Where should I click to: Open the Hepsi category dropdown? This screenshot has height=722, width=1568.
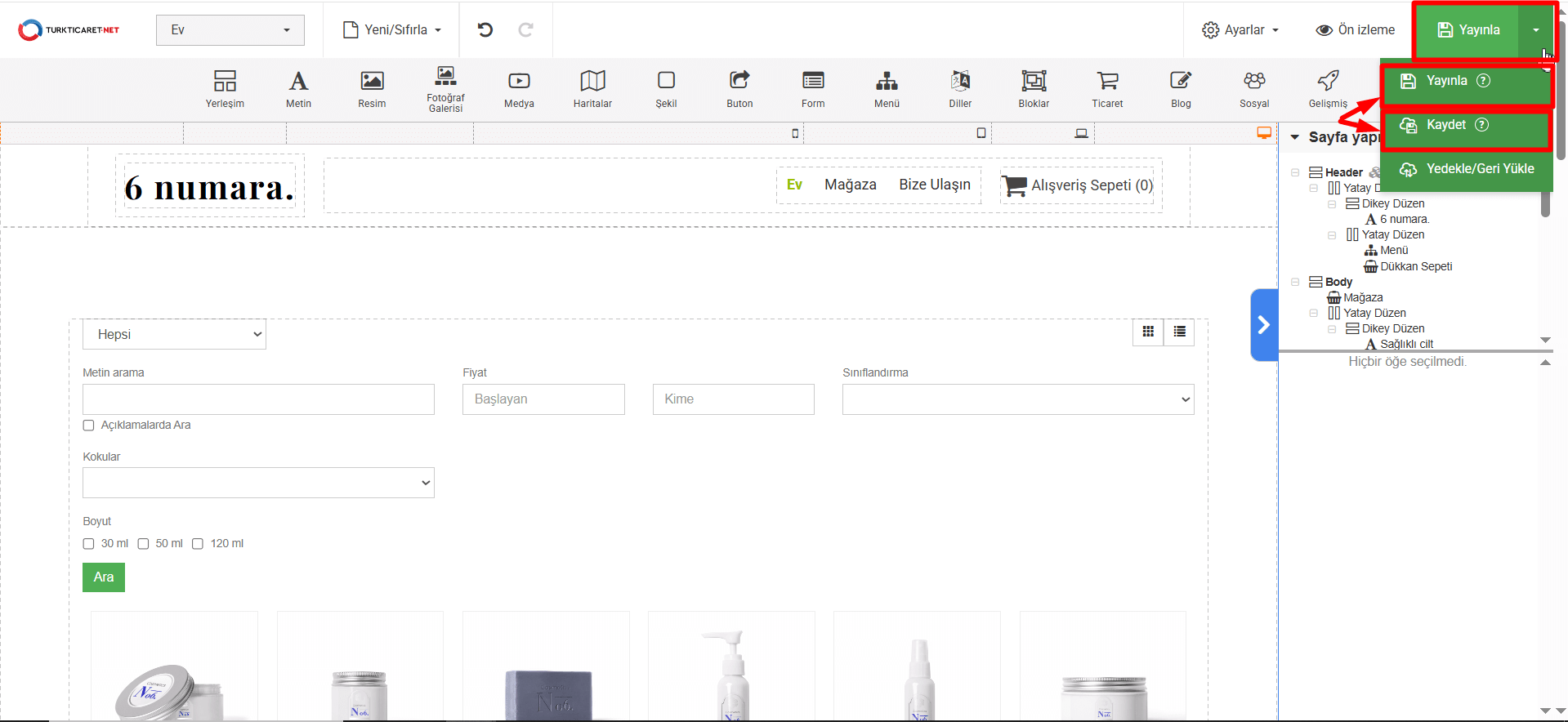click(174, 335)
